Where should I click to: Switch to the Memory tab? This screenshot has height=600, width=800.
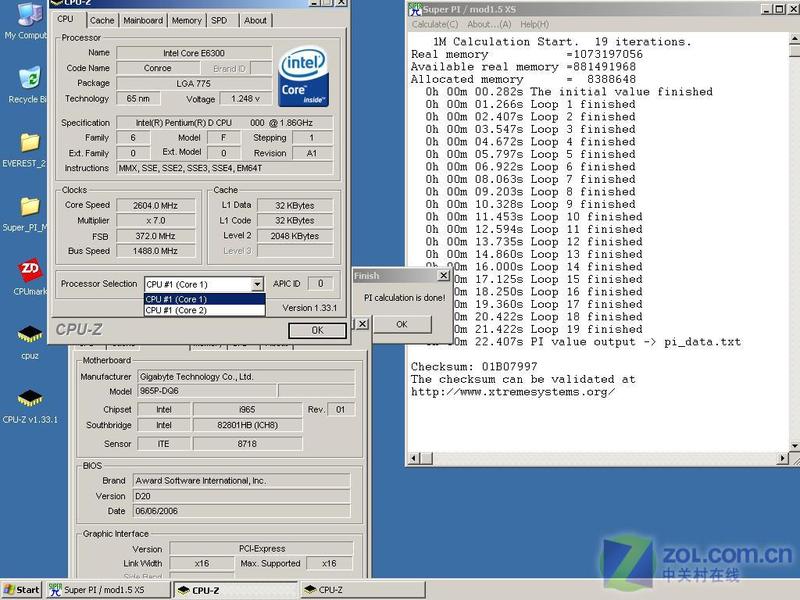click(x=186, y=20)
